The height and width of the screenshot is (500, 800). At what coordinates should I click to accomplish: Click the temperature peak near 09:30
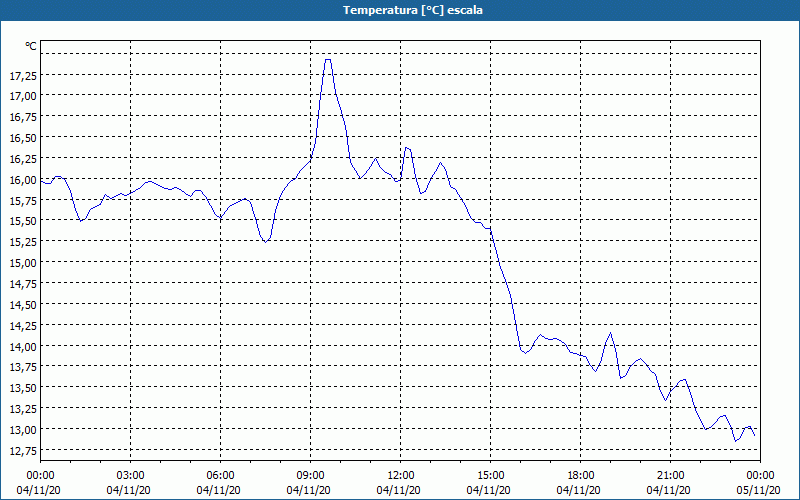(328, 60)
